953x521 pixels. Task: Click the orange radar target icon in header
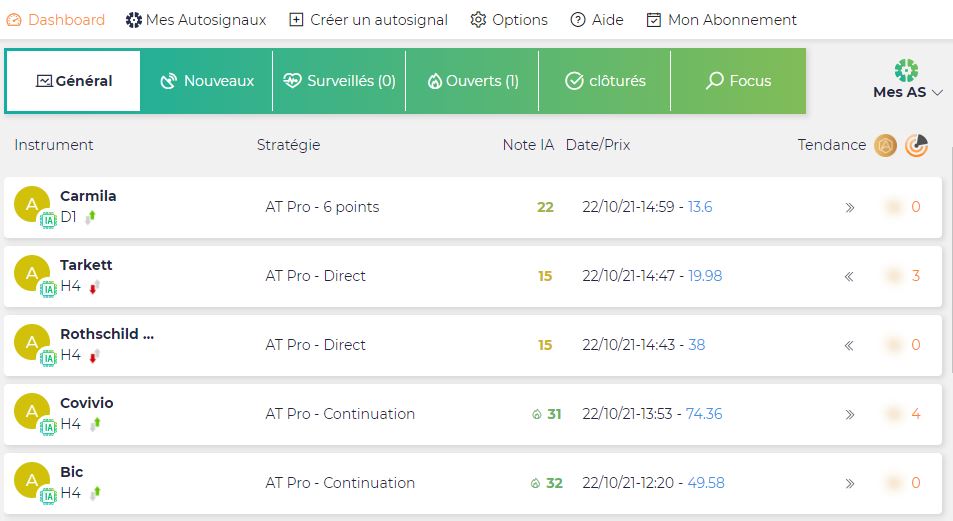916,145
